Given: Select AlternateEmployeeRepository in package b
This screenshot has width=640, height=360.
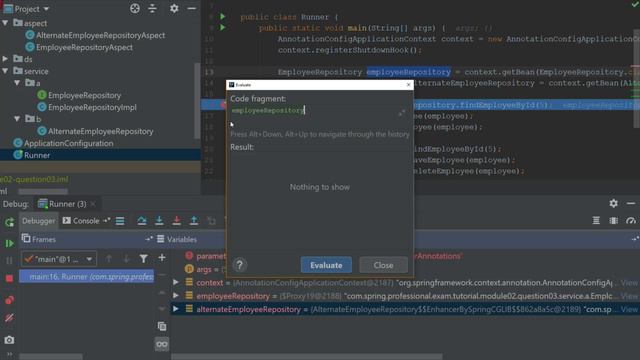Looking at the screenshot, I should click(100, 131).
